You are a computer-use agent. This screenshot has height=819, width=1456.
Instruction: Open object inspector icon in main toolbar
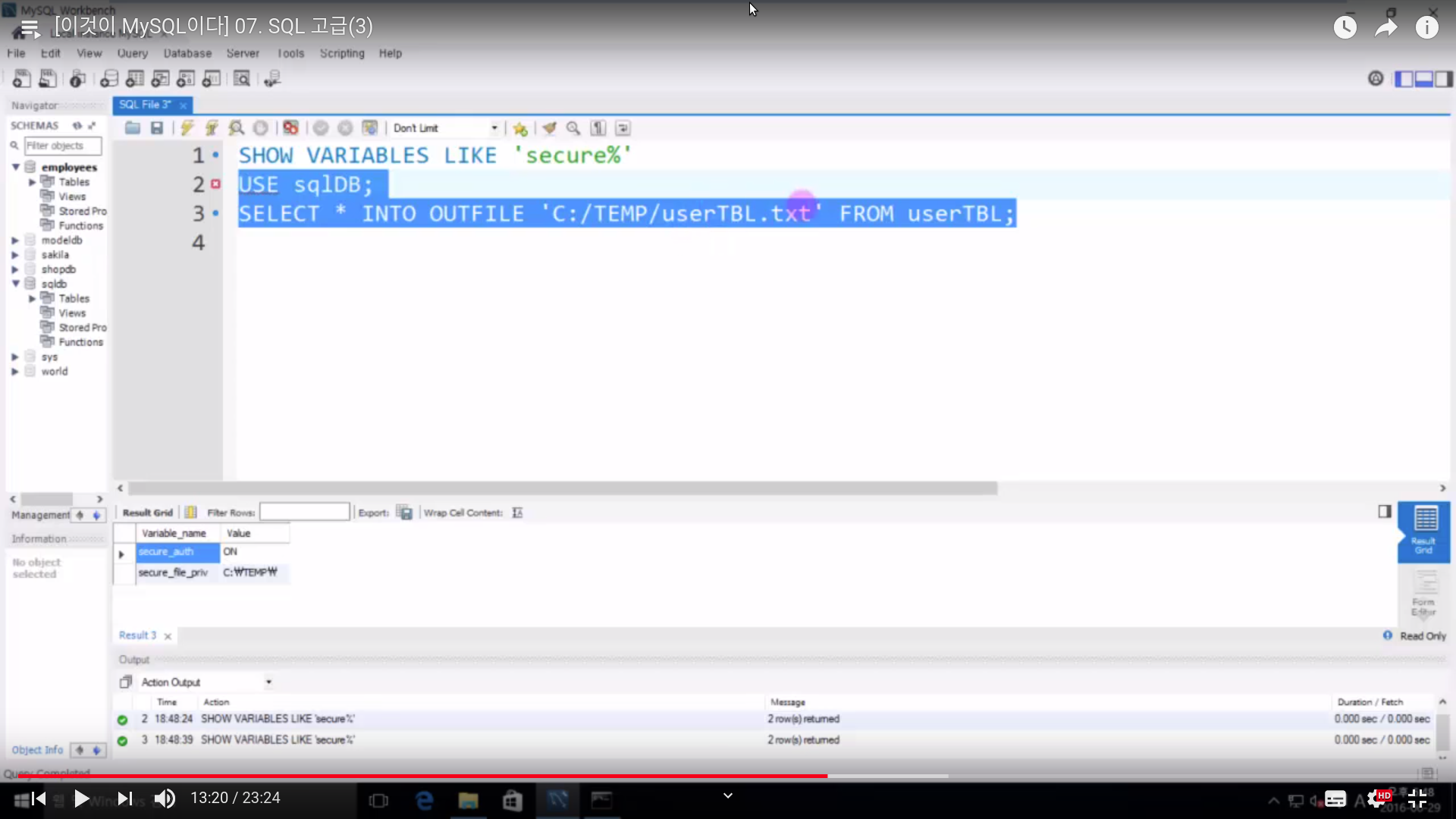pos(77,78)
